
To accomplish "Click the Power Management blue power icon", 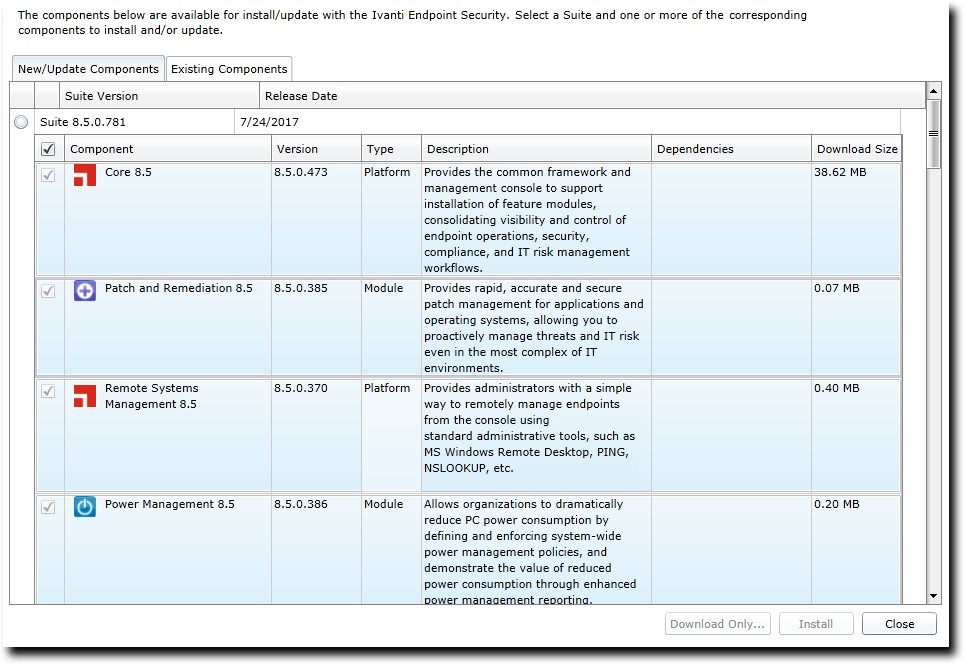I will point(85,507).
